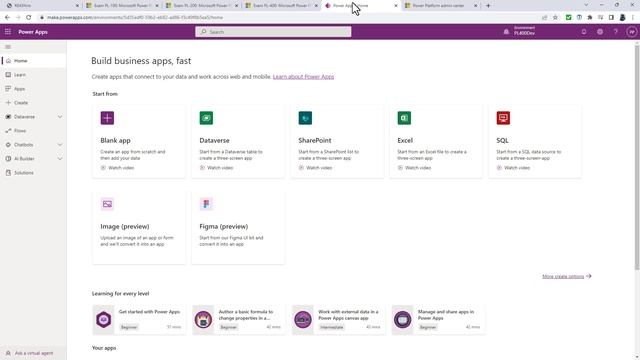The height and width of the screenshot is (360, 640).
Task: Select Learn in the left navigation
Action: 33,75
